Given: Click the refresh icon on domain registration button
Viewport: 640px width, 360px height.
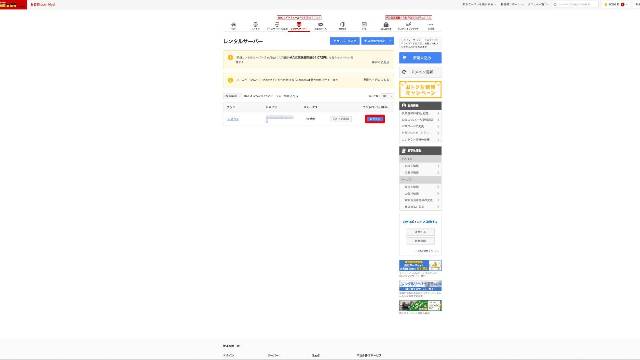Looking at the screenshot, I should click(x=404, y=72).
